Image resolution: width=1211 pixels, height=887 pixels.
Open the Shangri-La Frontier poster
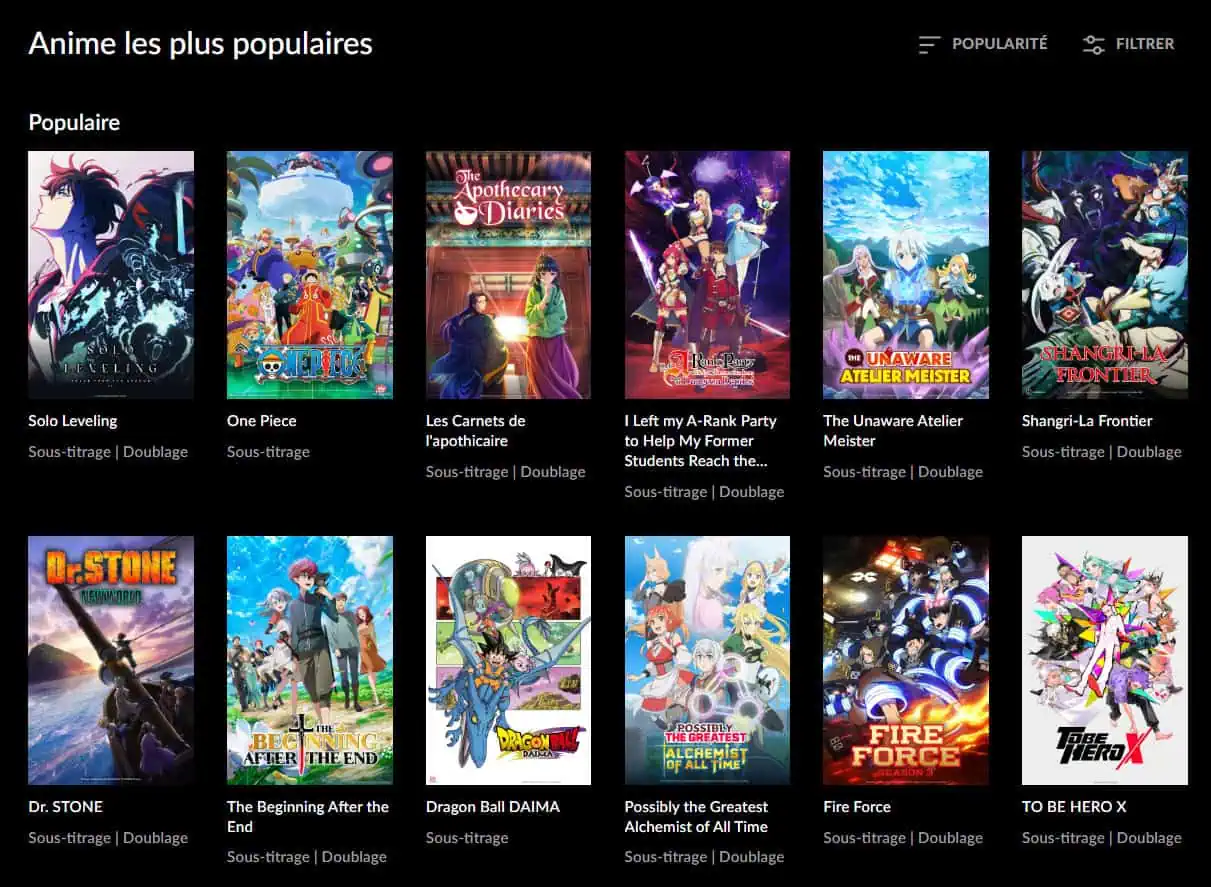click(1105, 275)
